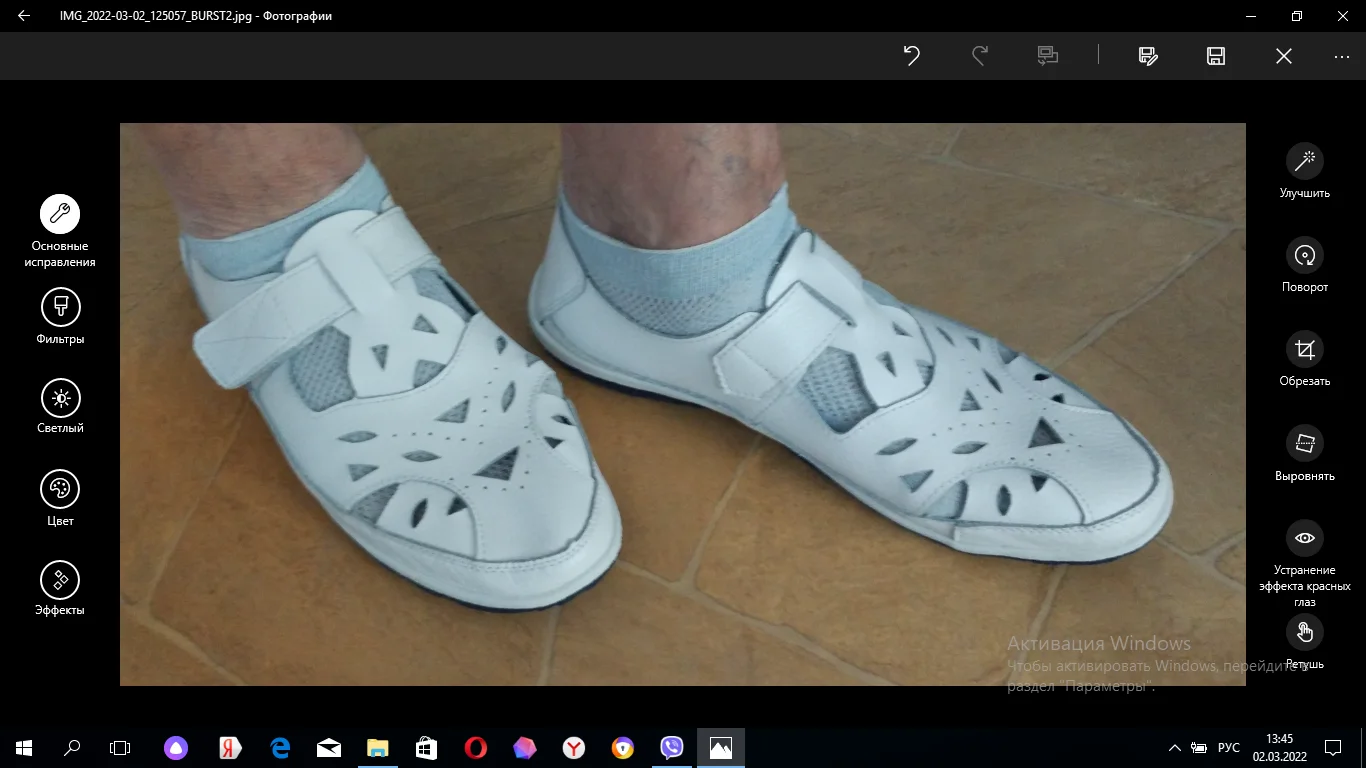The width and height of the screenshot is (1366, 768).
Task: Launch Opera from the taskbar
Action: point(475,747)
